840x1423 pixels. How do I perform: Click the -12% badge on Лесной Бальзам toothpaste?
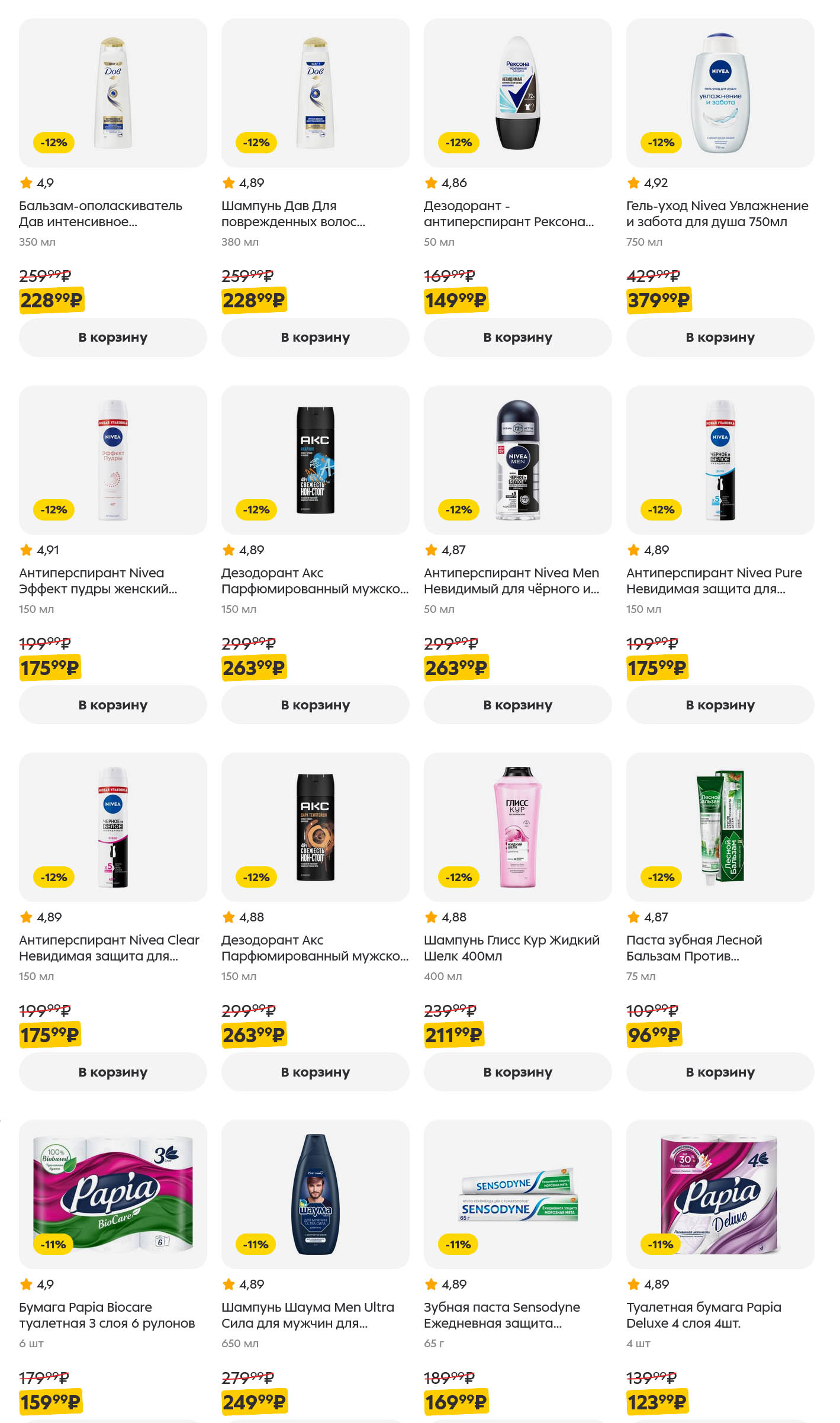(661, 877)
